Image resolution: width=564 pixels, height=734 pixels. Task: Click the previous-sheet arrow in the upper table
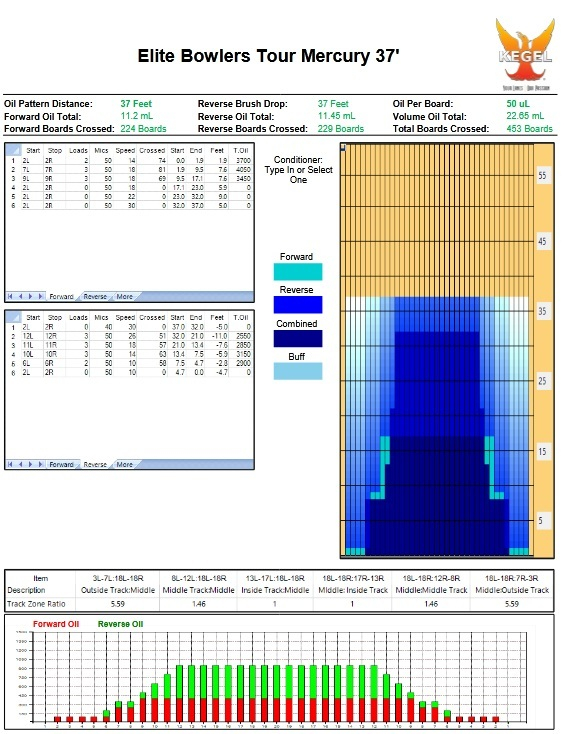tap(20, 296)
